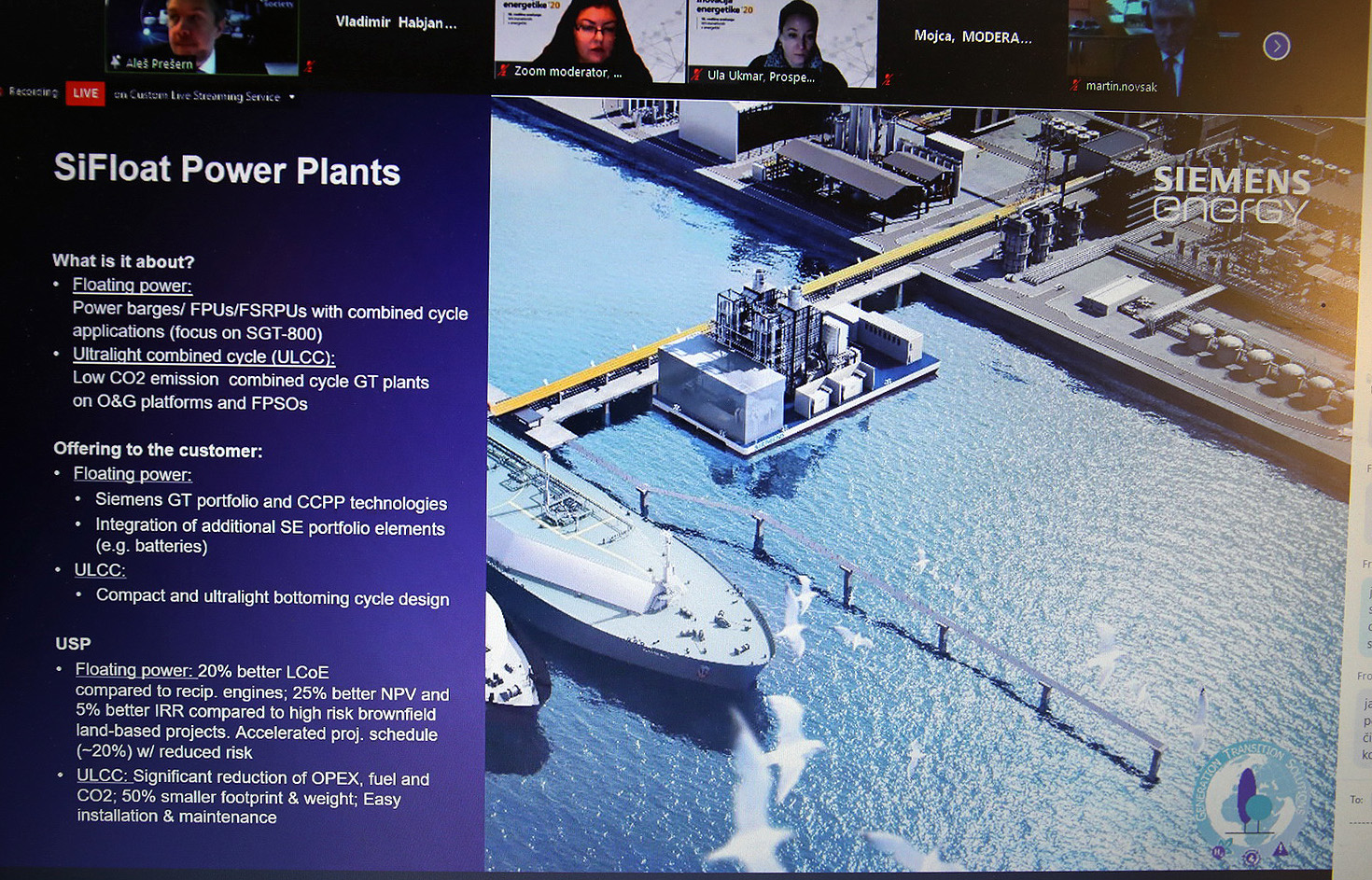The height and width of the screenshot is (880, 1372).
Task: Open the Custom Live Streaming Service dropdown arrow
Action: 292,97
